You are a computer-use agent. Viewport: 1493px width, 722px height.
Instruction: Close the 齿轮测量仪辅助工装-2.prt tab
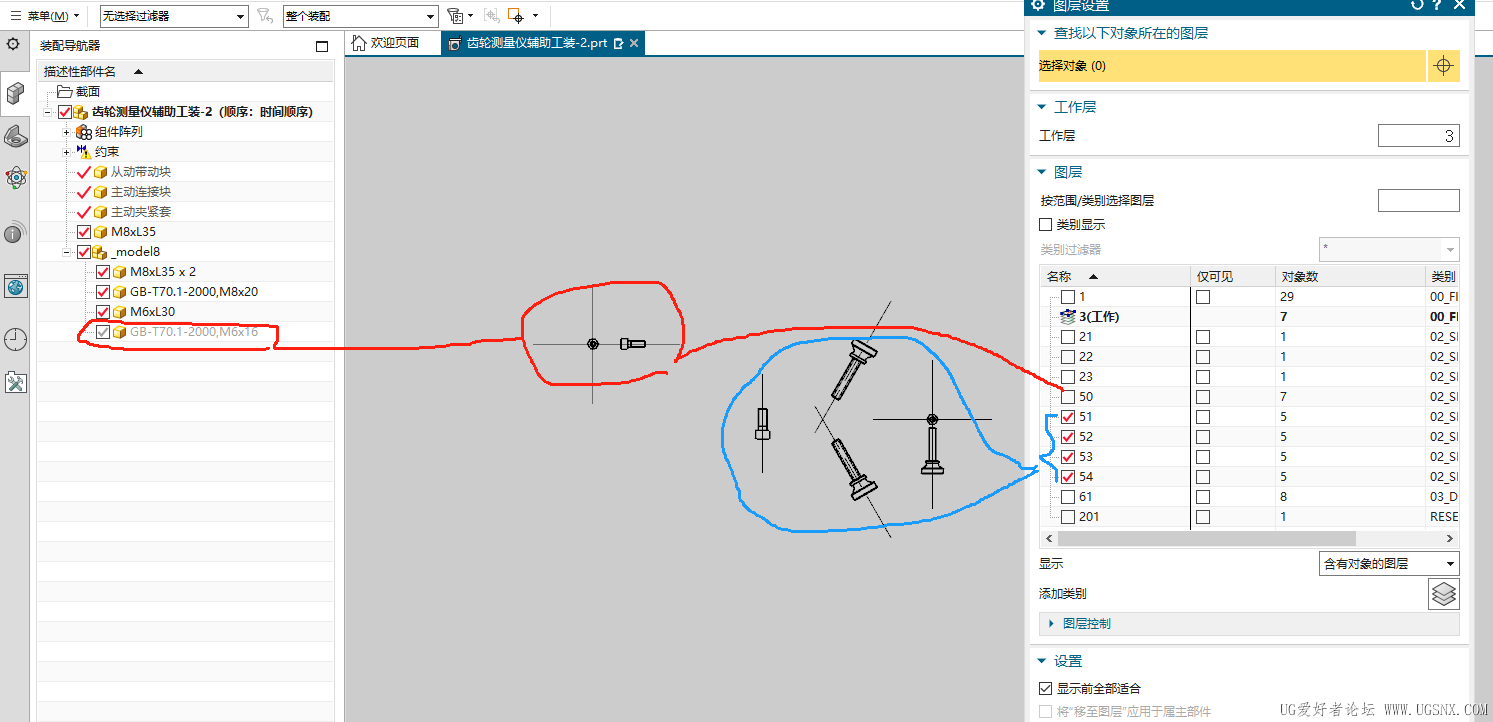tap(634, 43)
